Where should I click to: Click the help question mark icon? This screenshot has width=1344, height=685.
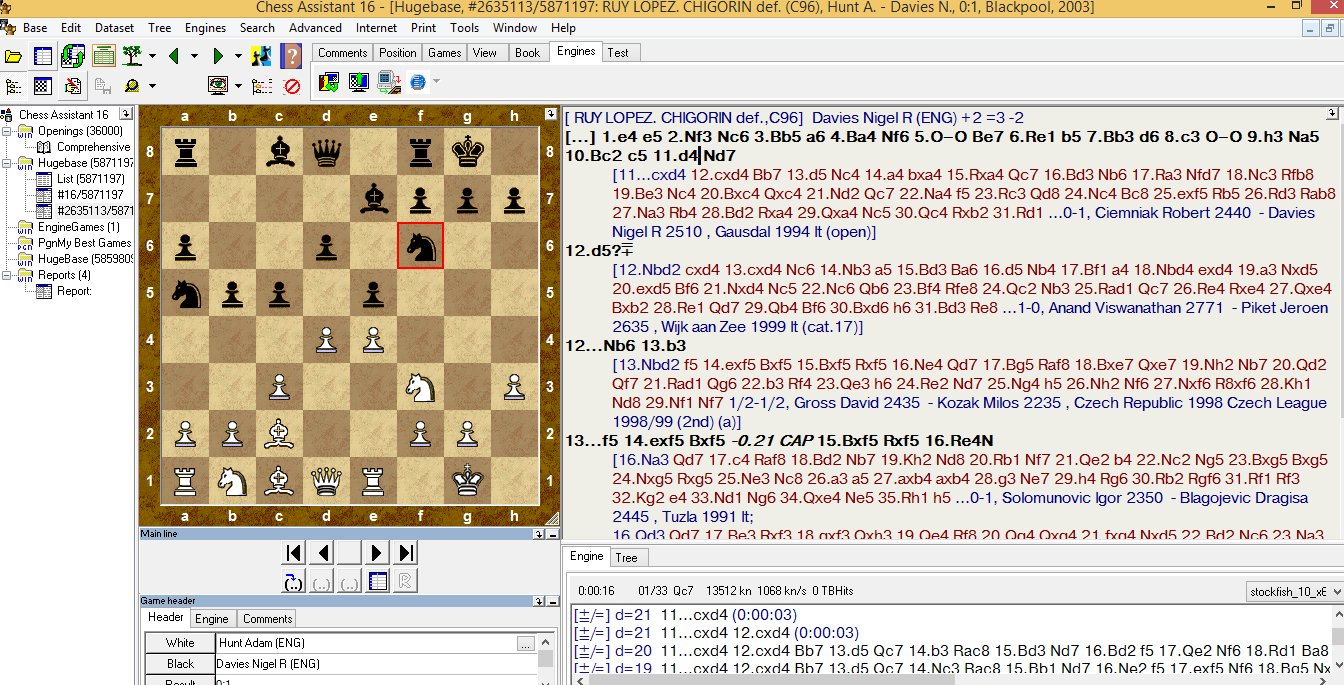click(292, 55)
